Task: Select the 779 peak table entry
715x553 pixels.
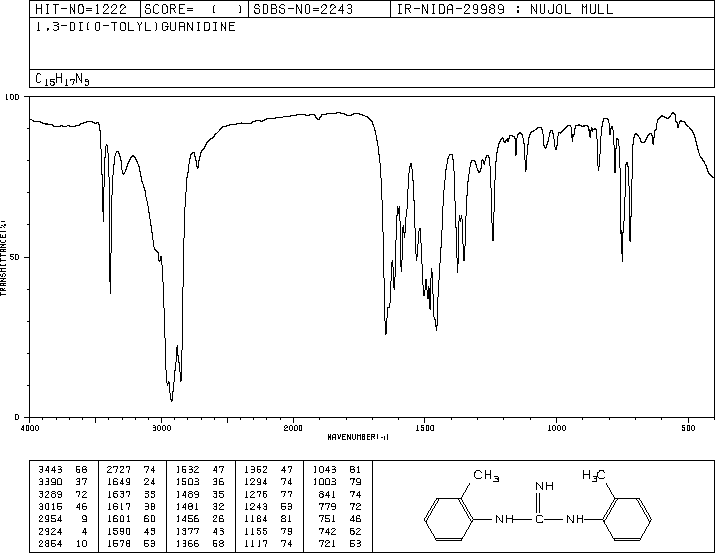Action: coord(340,506)
